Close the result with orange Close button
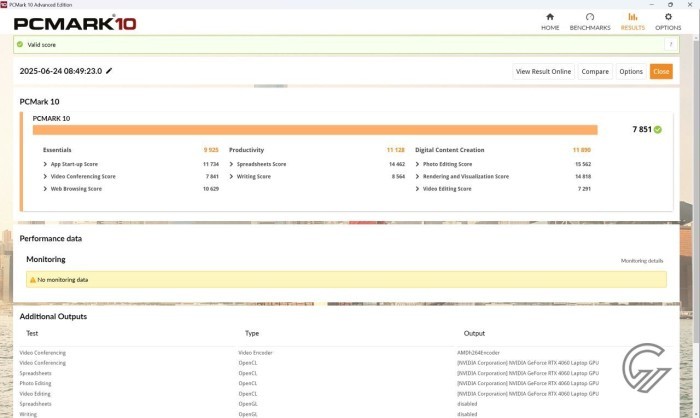This screenshot has height=418, width=700. [x=661, y=71]
